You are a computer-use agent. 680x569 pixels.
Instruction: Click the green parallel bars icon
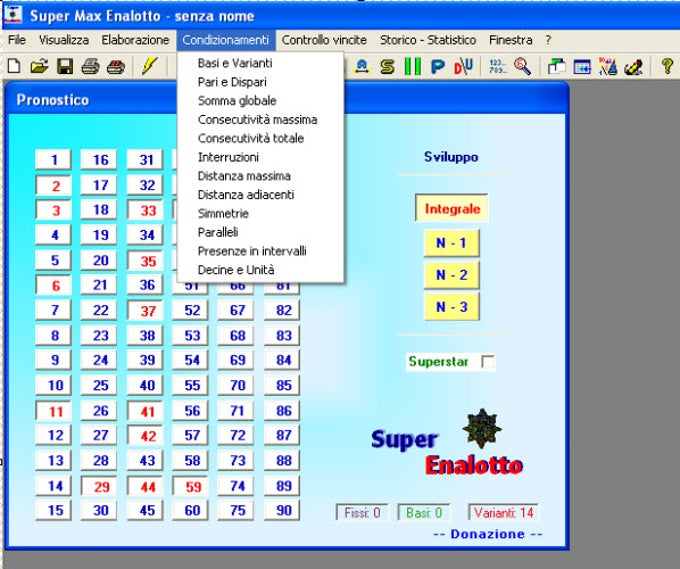tap(412, 66)
